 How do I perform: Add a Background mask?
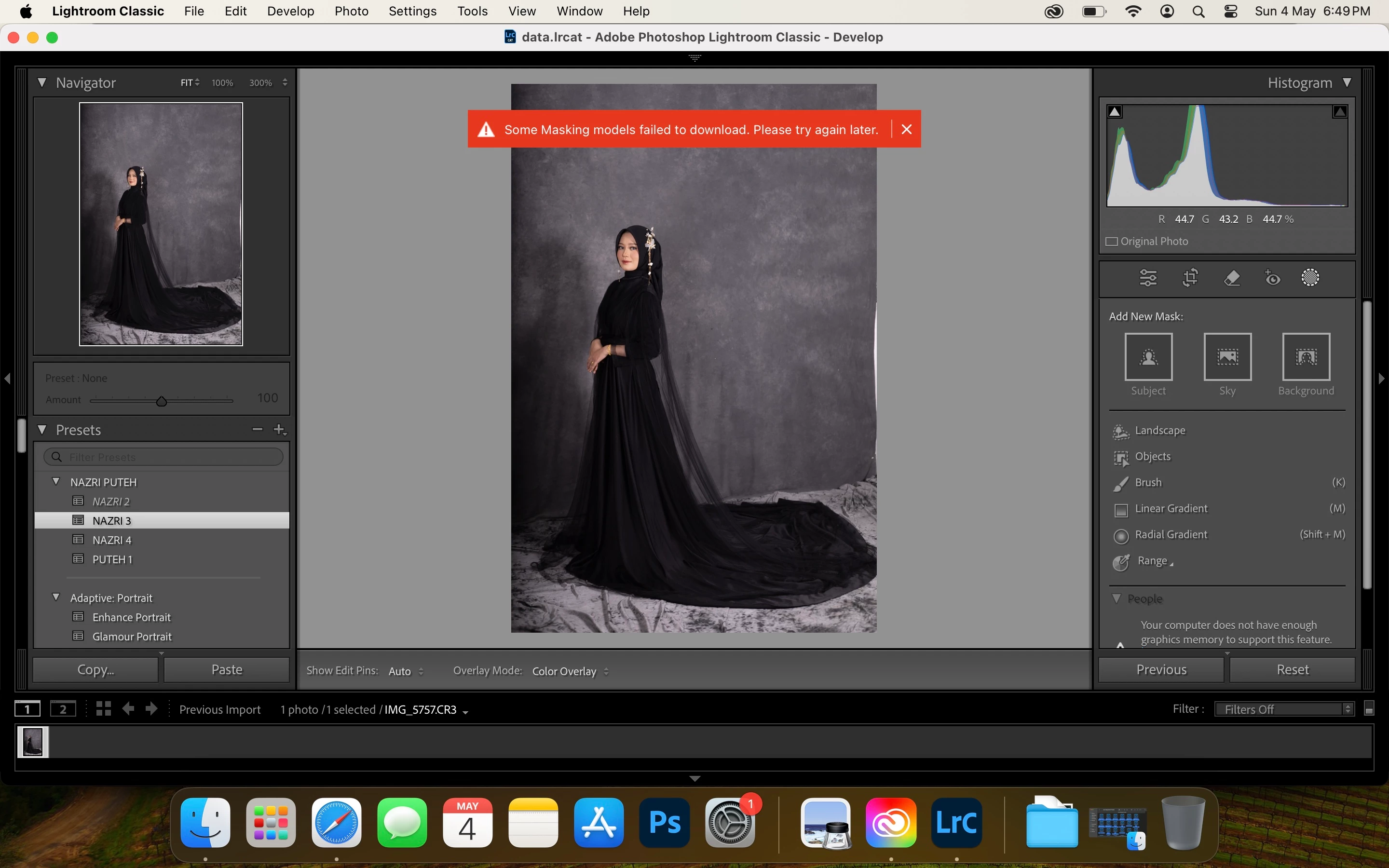1306,356
